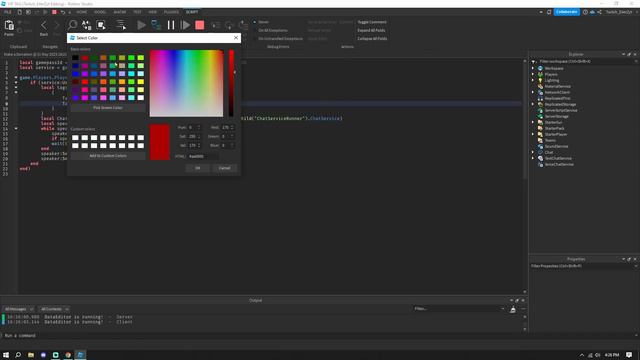The height and width of the screenshot is (360, 640).
Task: Click the Find magnifier icon in ribbon
Action: [x=72, y=25]
